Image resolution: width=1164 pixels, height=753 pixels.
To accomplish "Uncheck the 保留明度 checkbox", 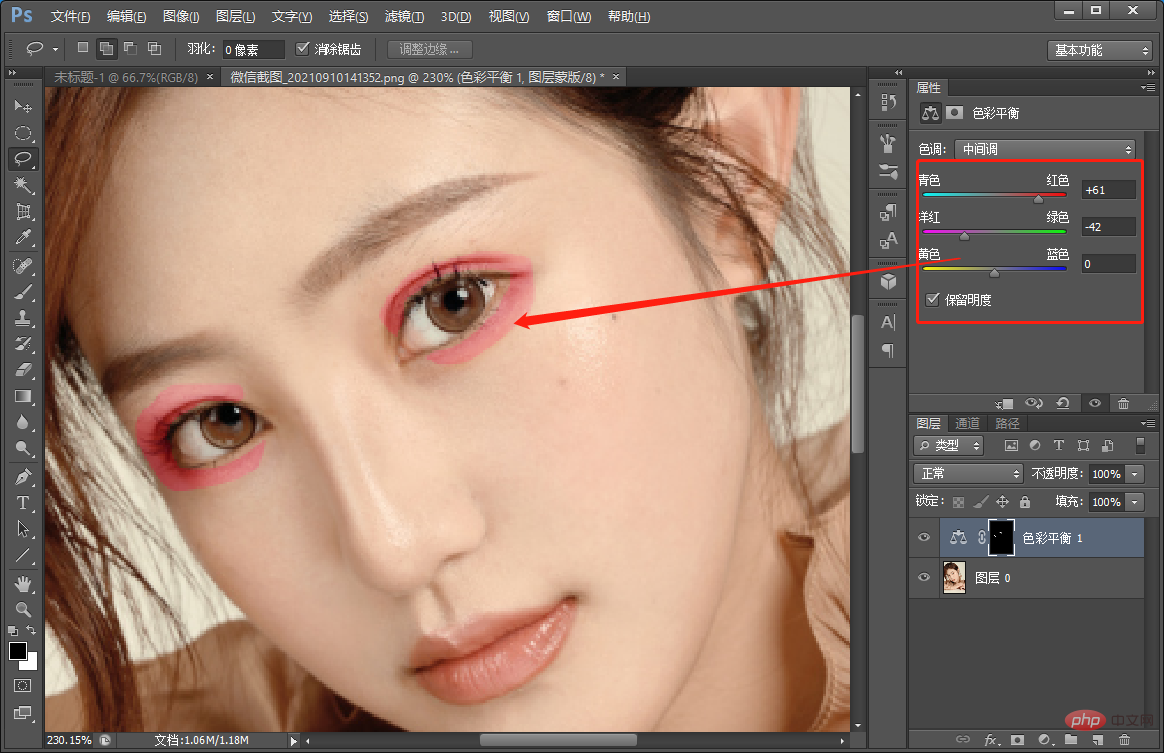I will [x=933, y=299].
